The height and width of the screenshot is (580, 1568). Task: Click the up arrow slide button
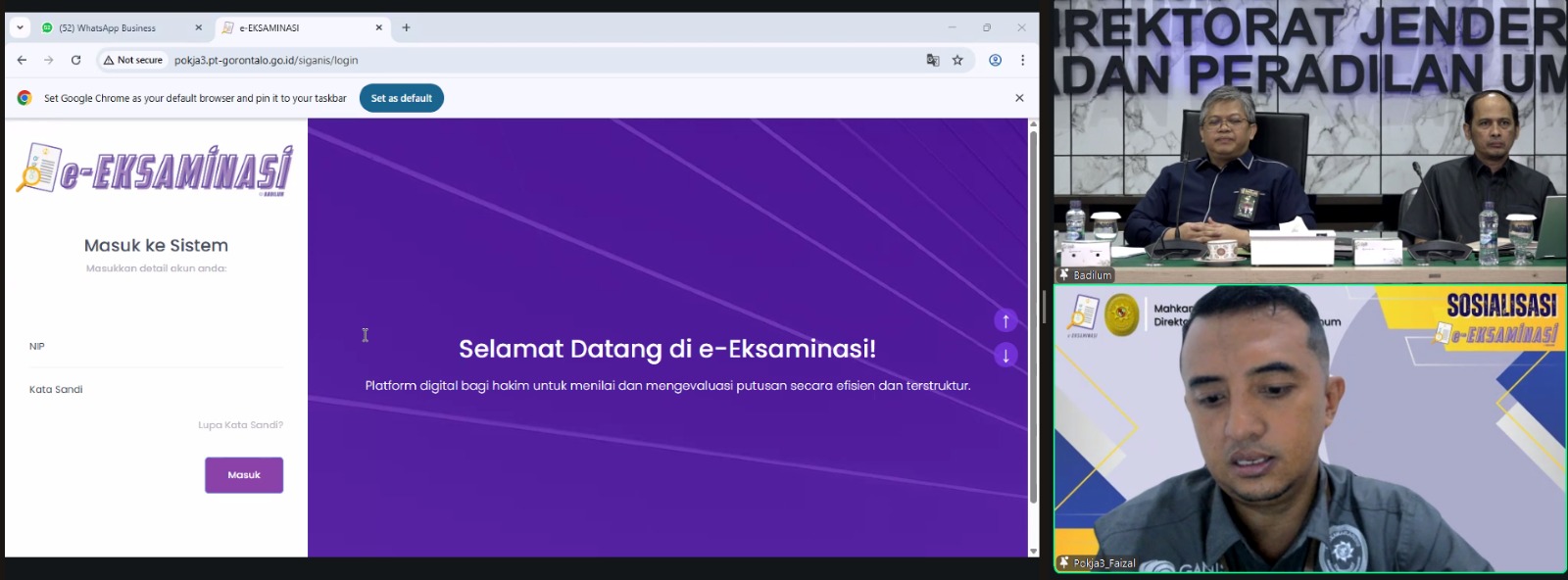click(x=1005, y=320)
